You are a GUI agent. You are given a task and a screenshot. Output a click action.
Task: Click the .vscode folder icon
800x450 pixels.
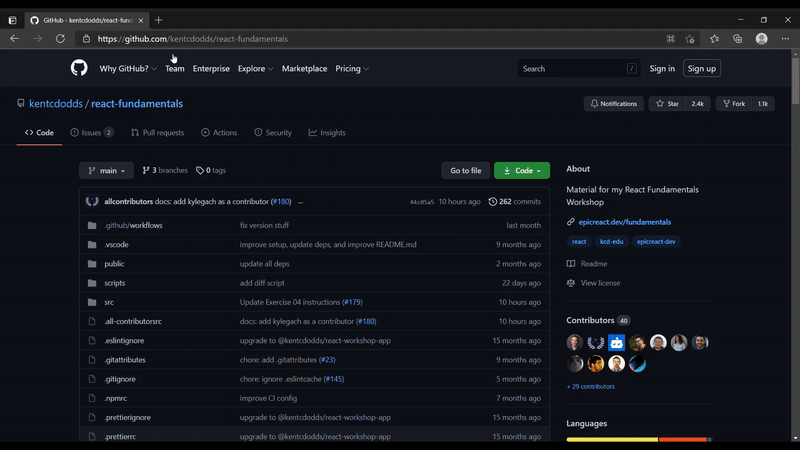pyautogui.click(x=92, y=244)
